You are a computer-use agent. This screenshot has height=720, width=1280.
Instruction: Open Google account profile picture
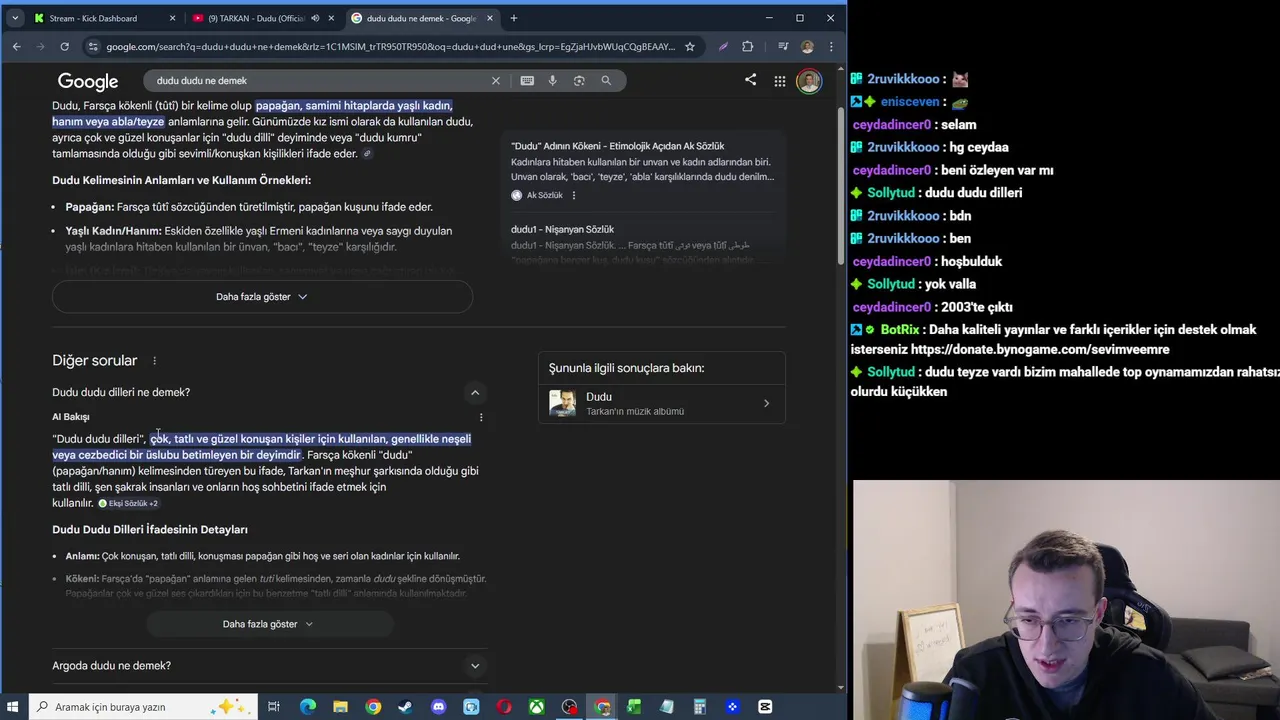[x=809, y=81]
